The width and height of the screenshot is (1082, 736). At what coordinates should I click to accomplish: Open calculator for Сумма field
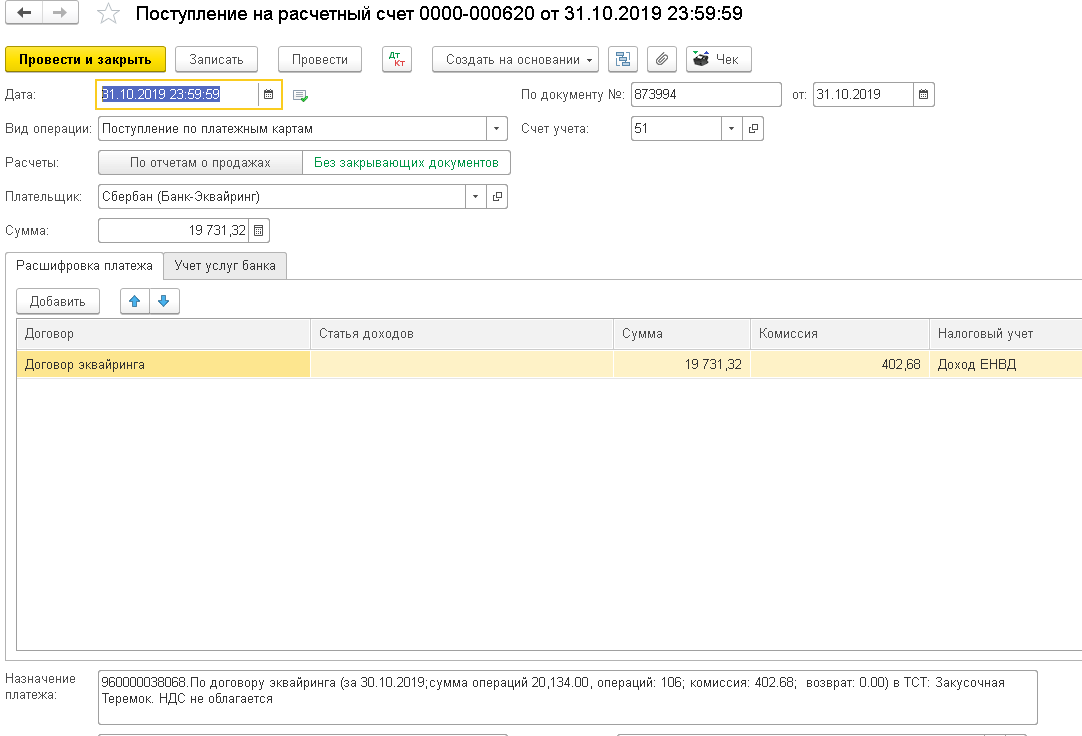[258, 231]
